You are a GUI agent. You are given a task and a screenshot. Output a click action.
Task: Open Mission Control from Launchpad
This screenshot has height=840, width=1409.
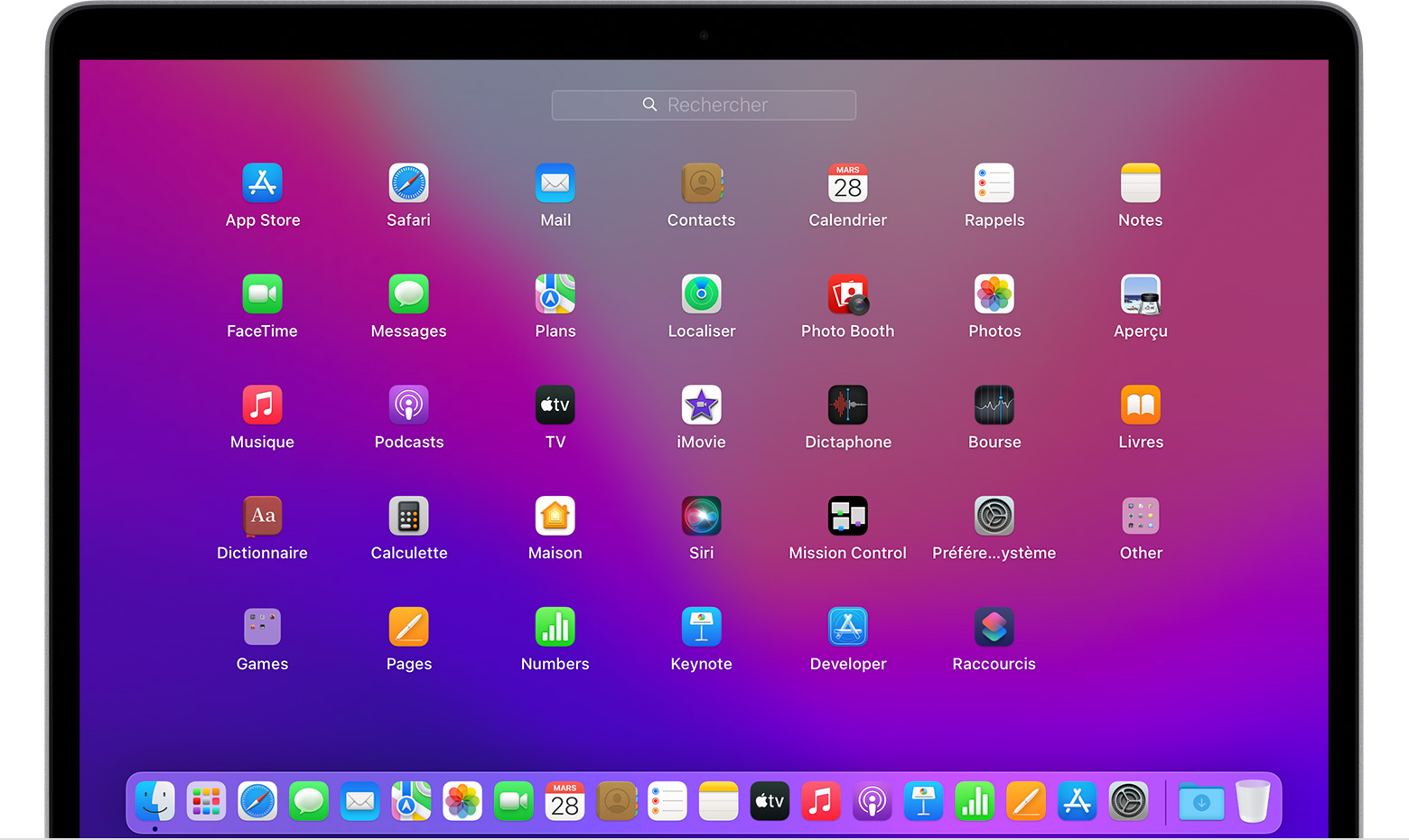point(847,517)
